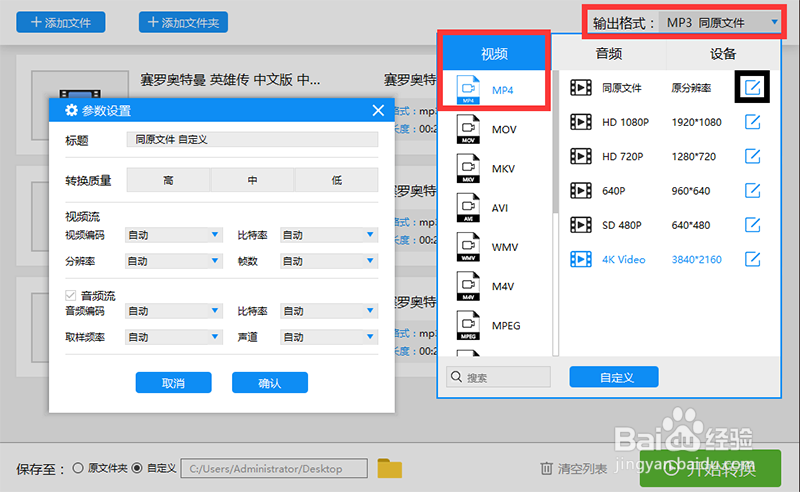Select 3840*2160 resolution text
This screenshot has width=800, height=492.
click(696, 260)
